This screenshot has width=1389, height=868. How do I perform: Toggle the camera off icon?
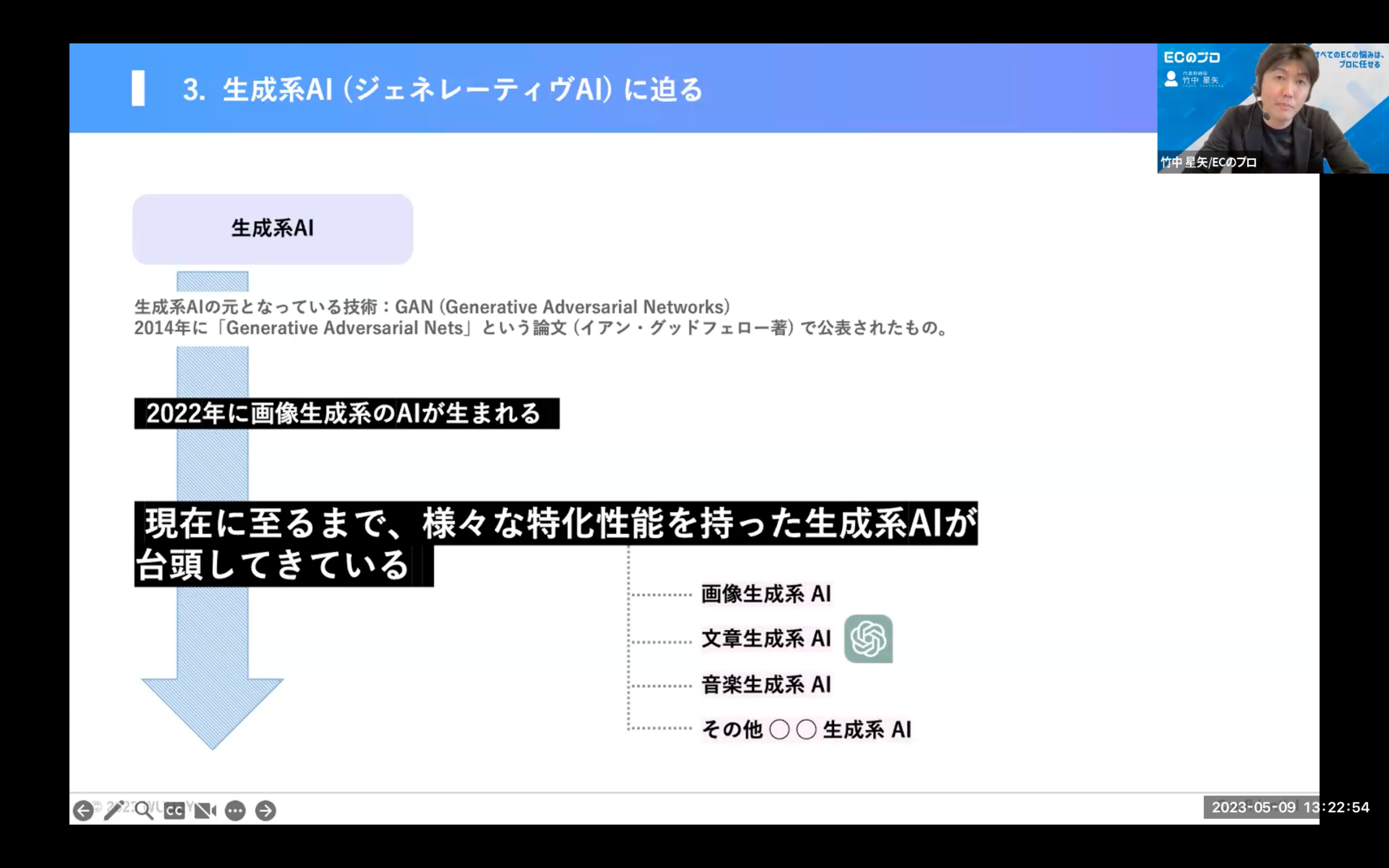point(205,810)
